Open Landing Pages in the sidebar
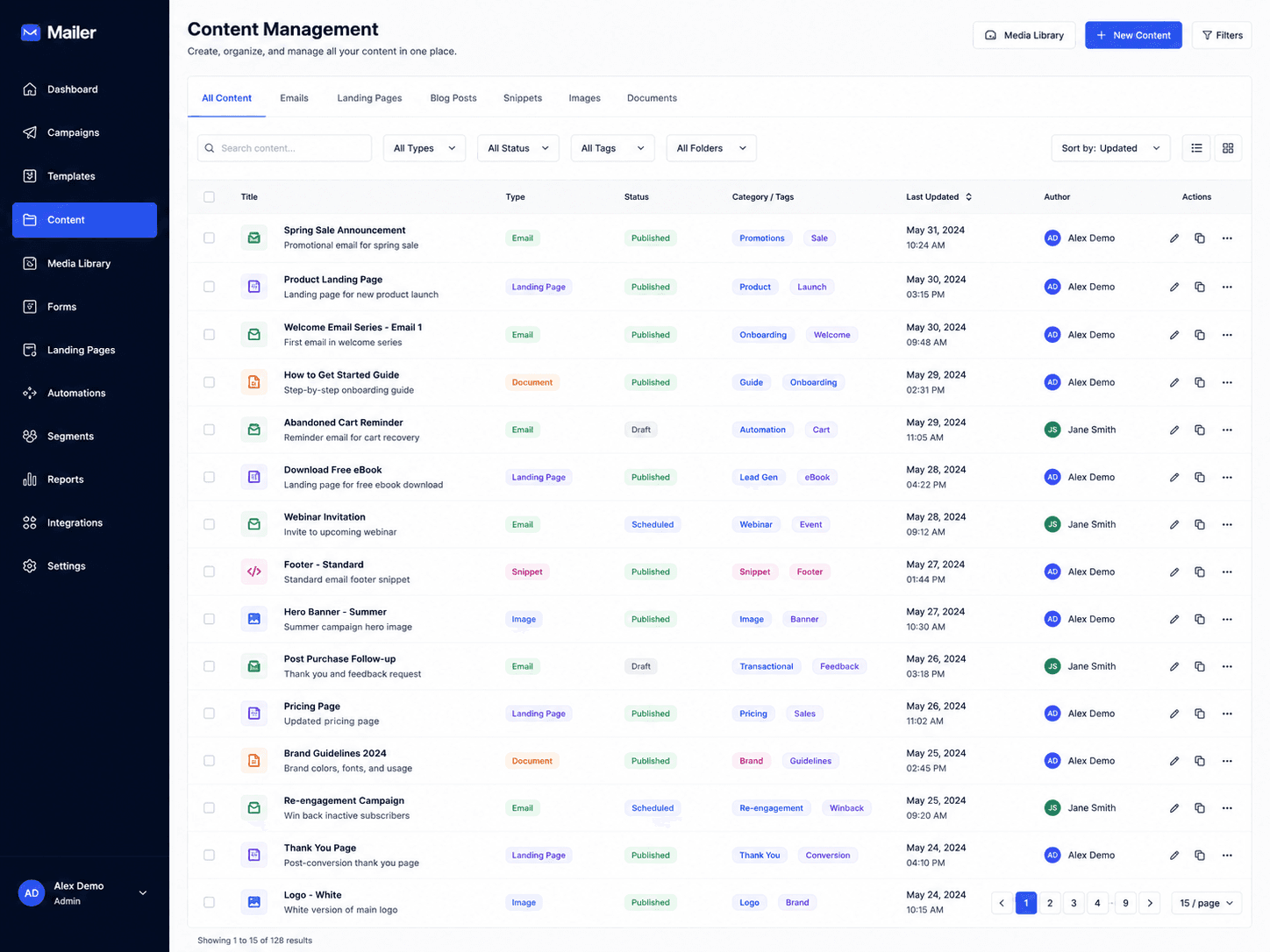The image size is (1270, 952). pyautogui.click(x=84, y=350)
